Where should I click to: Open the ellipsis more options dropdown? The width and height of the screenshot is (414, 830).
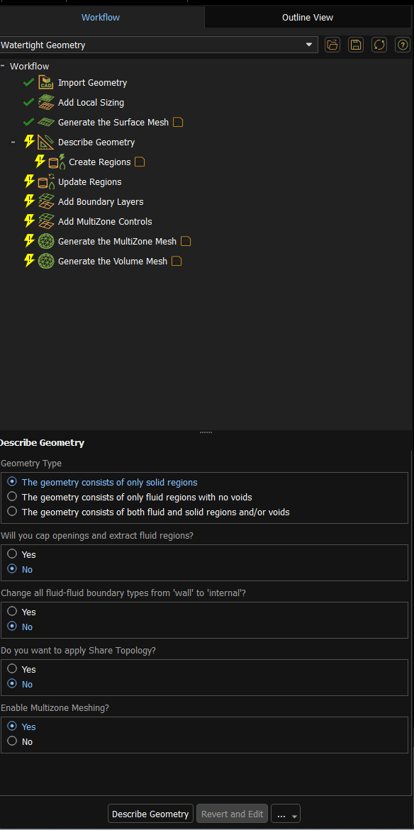(286, 814)
